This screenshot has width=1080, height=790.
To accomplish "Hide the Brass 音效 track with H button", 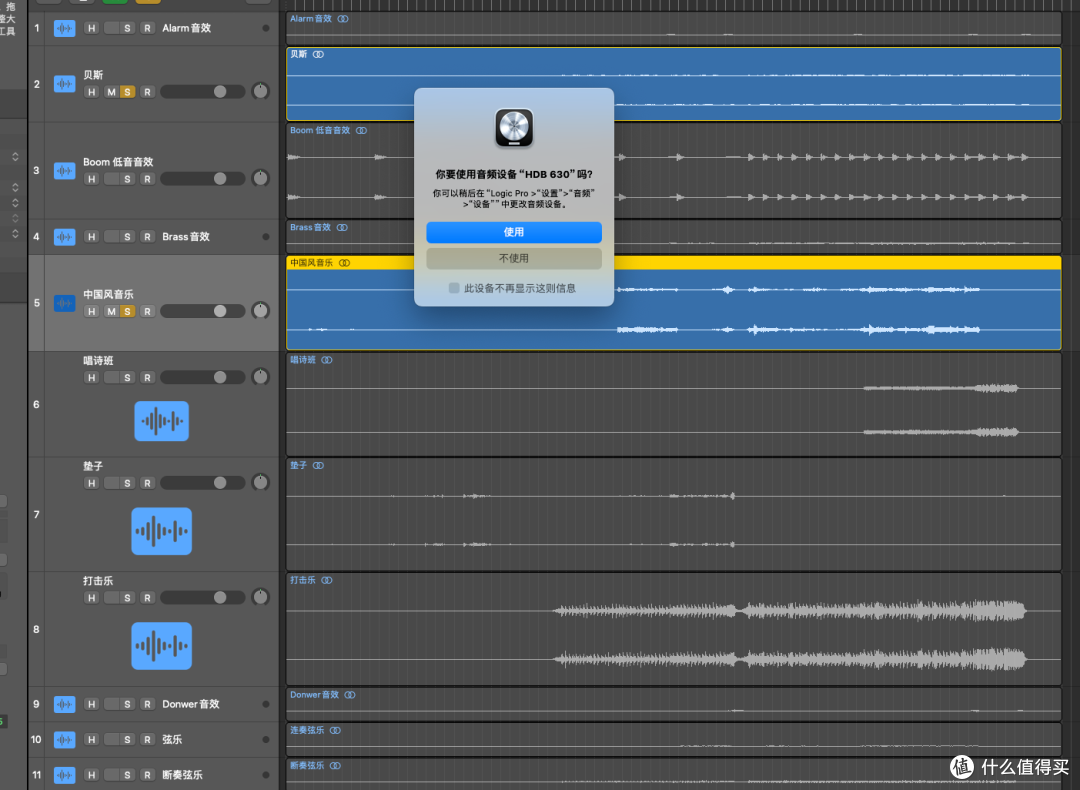I will click(92, 237).
